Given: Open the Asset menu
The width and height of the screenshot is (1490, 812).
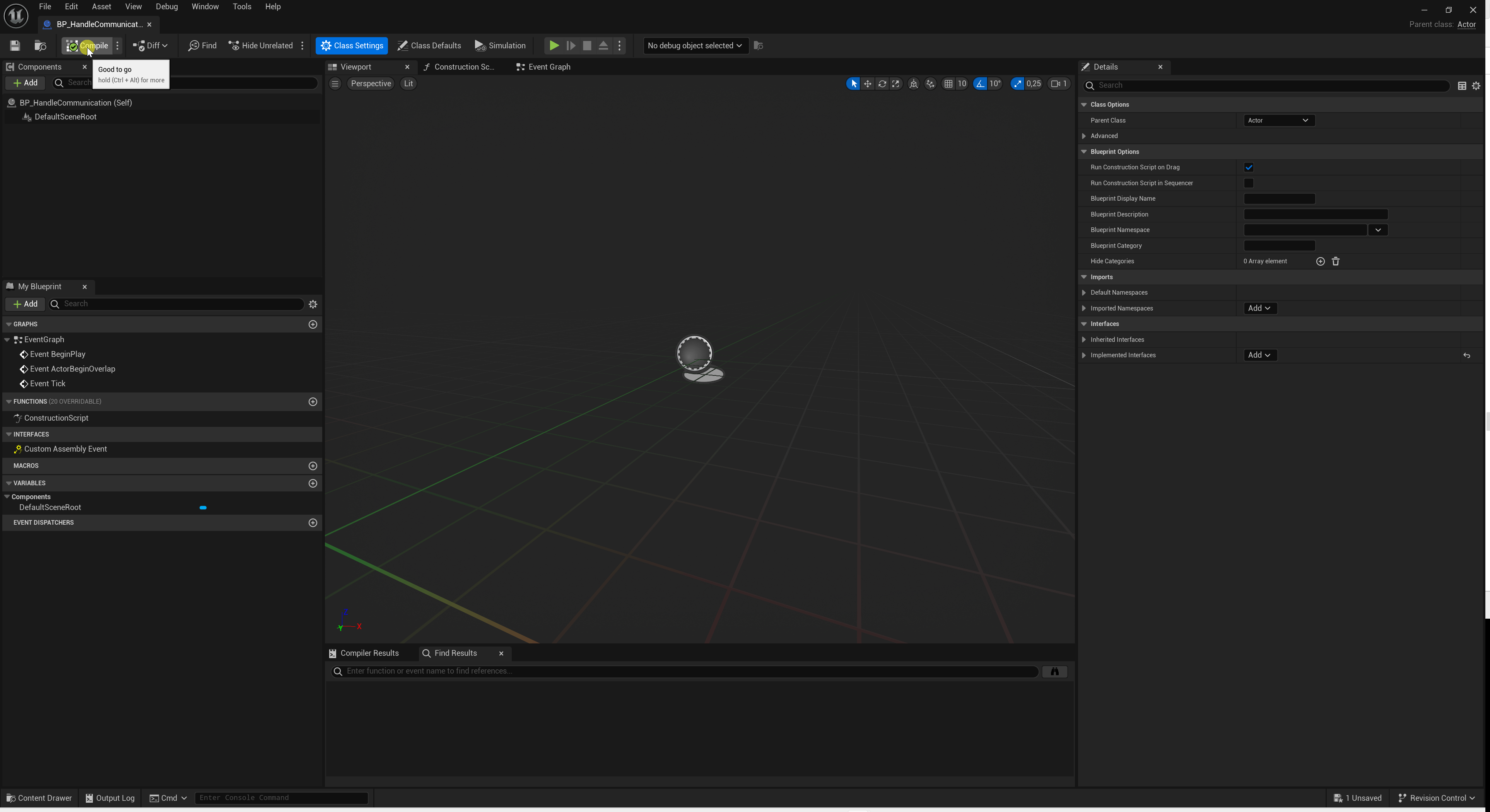Looking at the screenshot, I should (101, 6).
